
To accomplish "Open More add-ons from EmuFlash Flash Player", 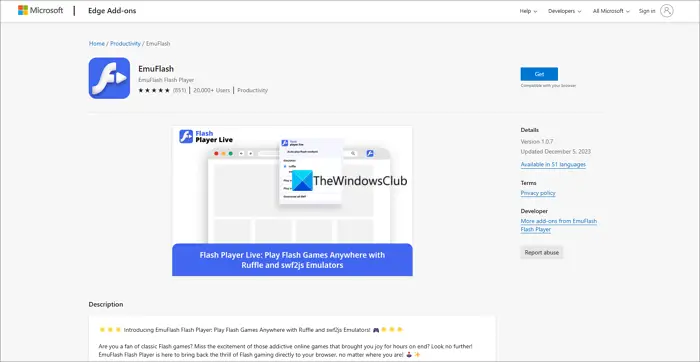I will click(x=558, y=225).
